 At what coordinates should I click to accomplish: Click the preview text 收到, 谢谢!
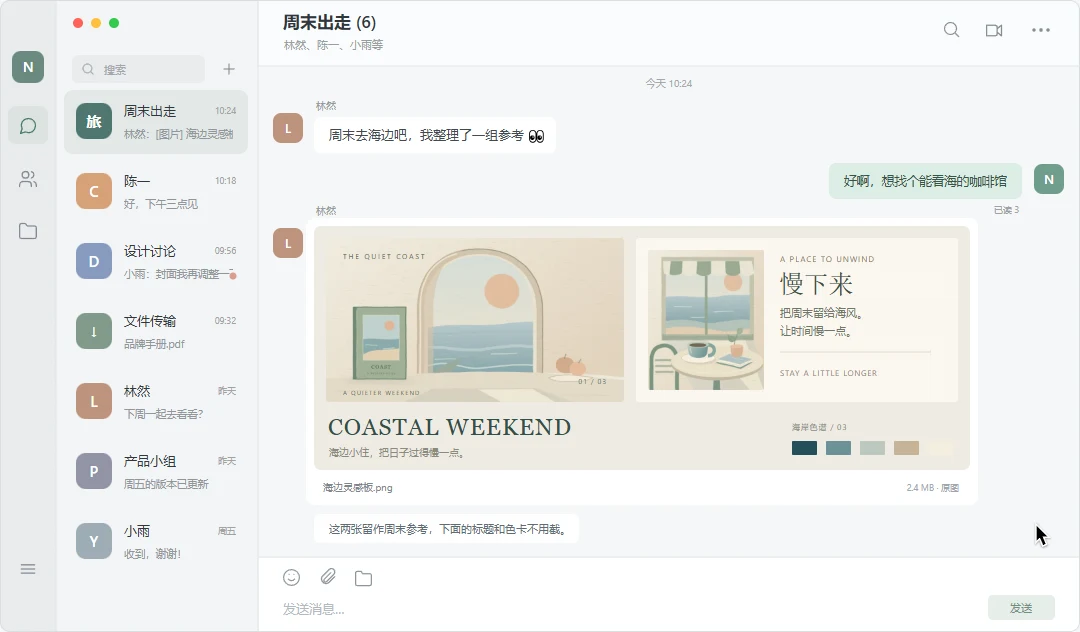click(152, 554)
